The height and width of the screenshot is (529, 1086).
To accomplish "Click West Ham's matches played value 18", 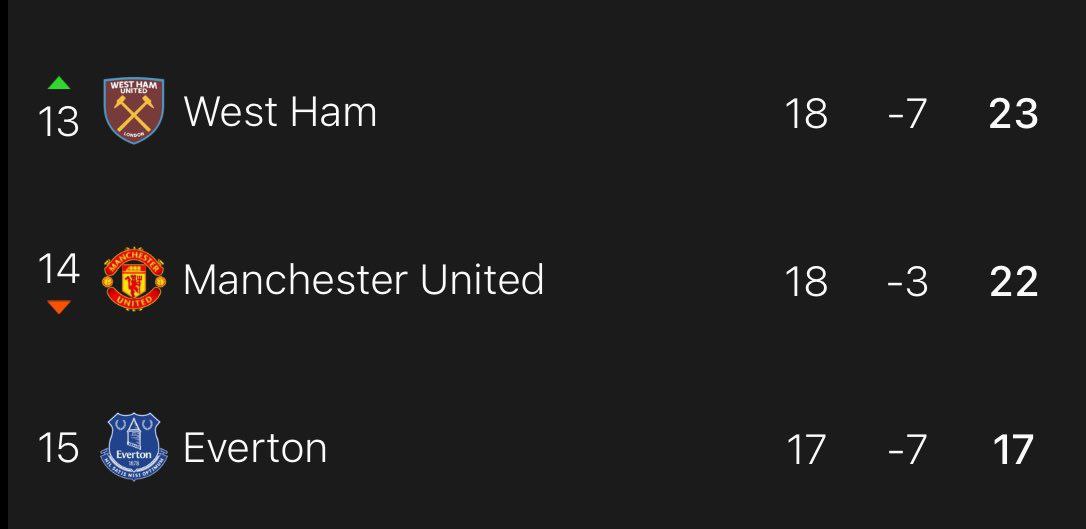I will click(805, 114).
